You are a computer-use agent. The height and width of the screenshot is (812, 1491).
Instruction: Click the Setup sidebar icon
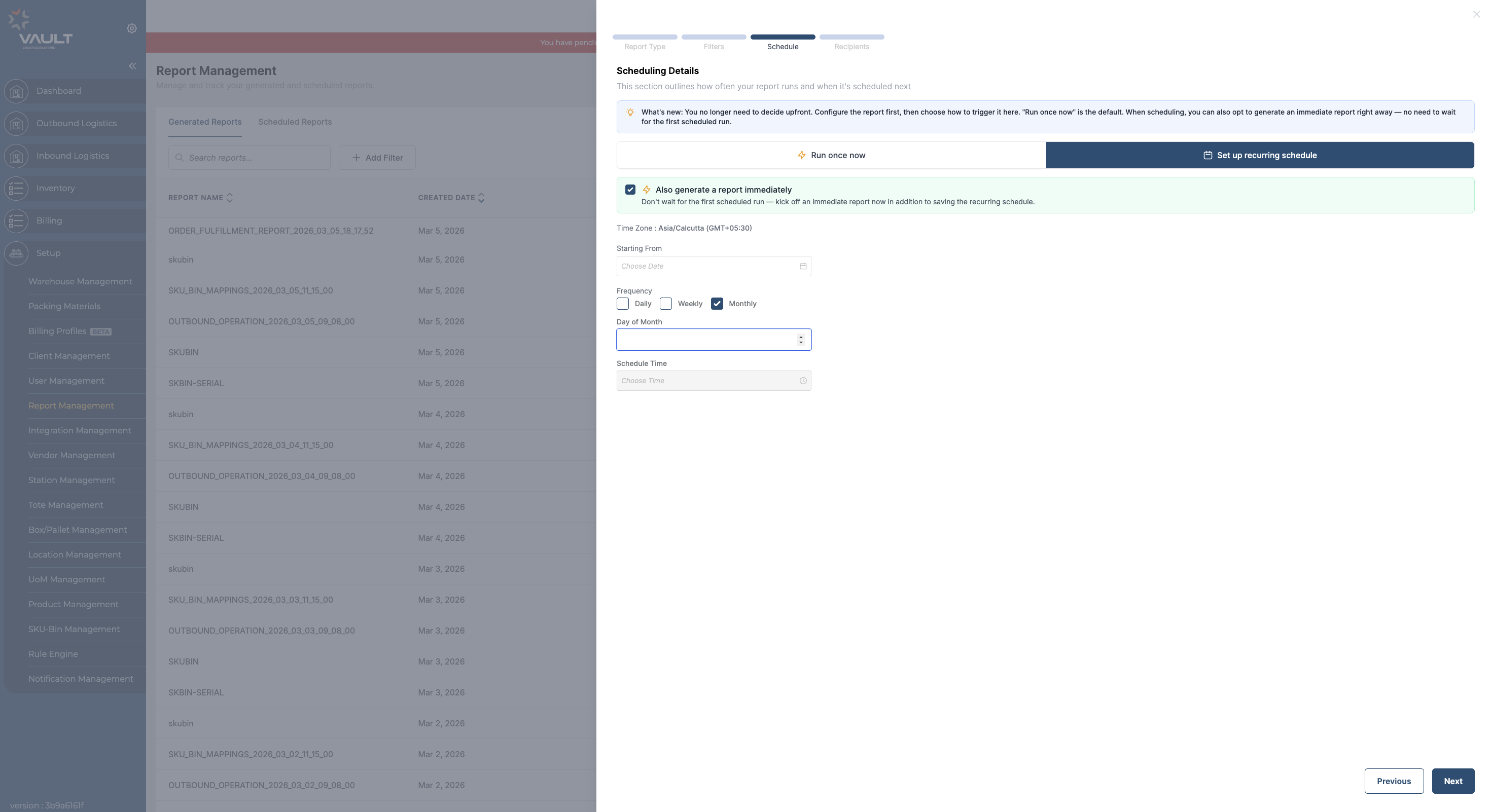(x=16, y=253)
